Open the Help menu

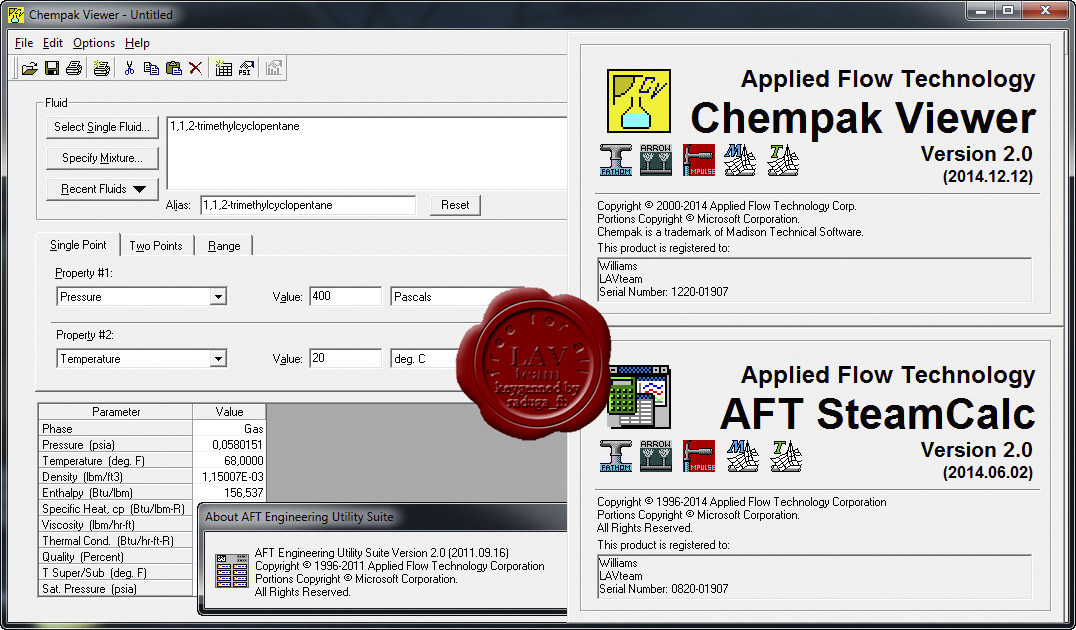[x=137, y=43]
